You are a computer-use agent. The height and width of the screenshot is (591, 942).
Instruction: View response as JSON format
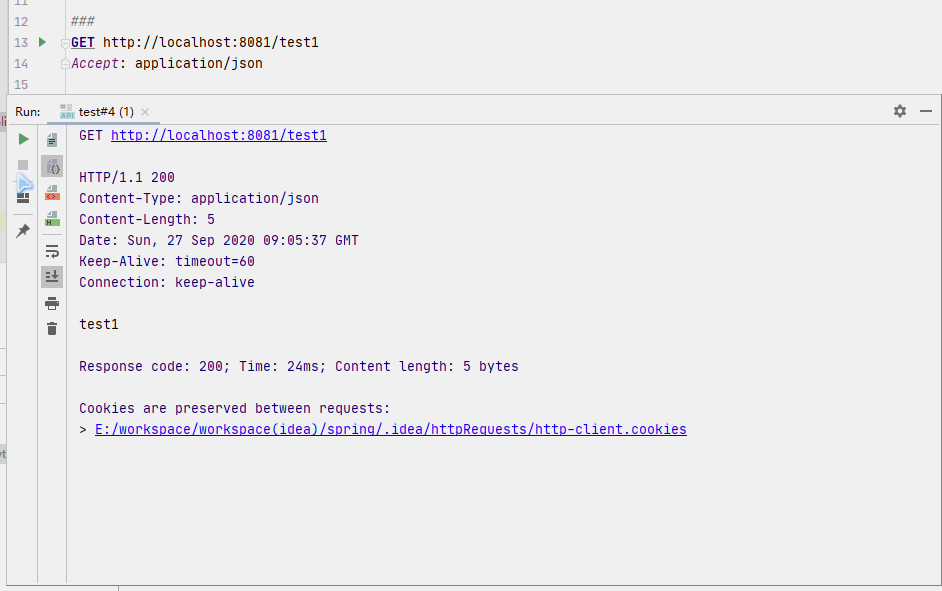(52, 166)
